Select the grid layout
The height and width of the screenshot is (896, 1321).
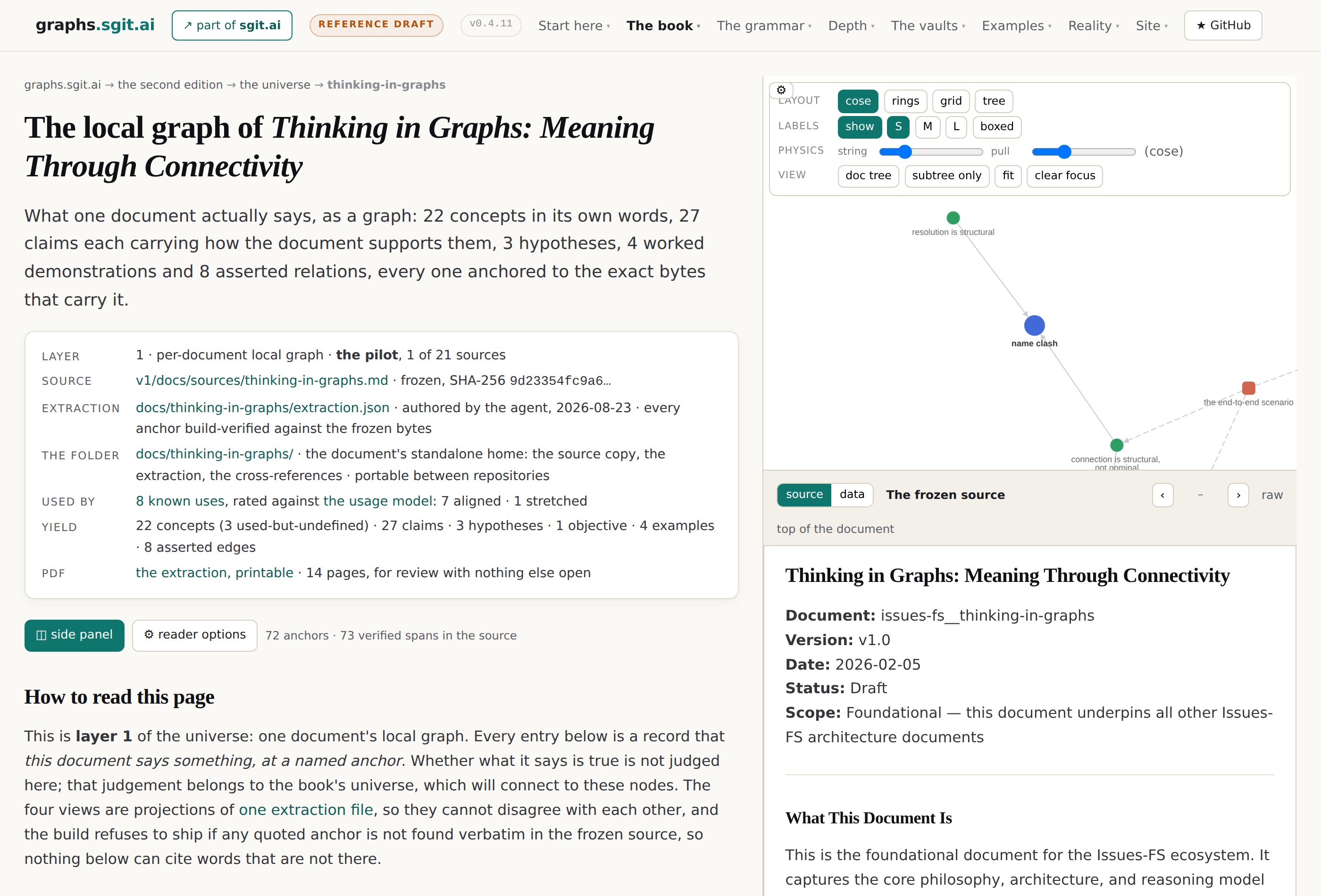point(951,101)
